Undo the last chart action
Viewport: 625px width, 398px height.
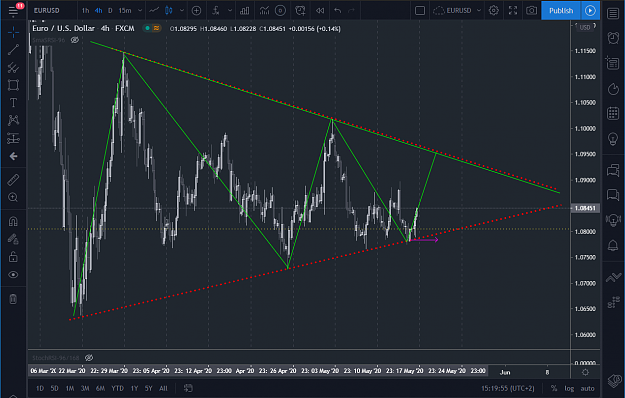tap(338, 11)
